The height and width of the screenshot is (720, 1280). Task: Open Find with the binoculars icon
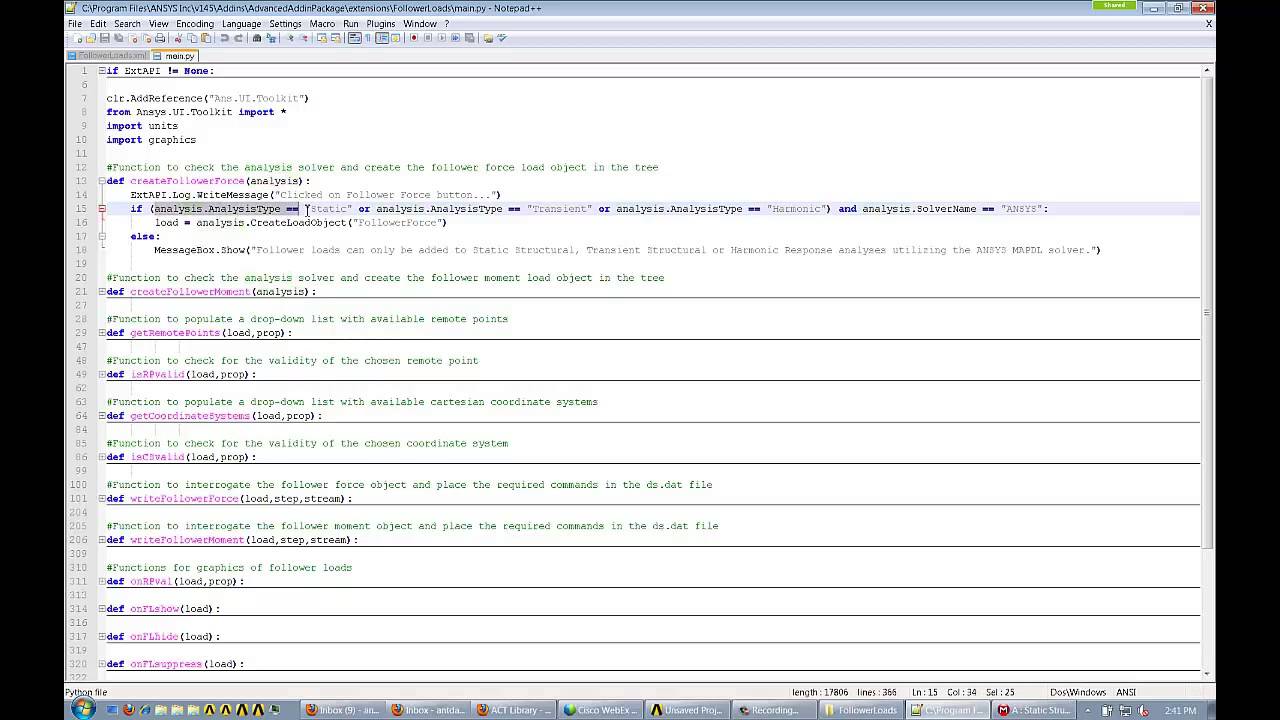point(256,38)
